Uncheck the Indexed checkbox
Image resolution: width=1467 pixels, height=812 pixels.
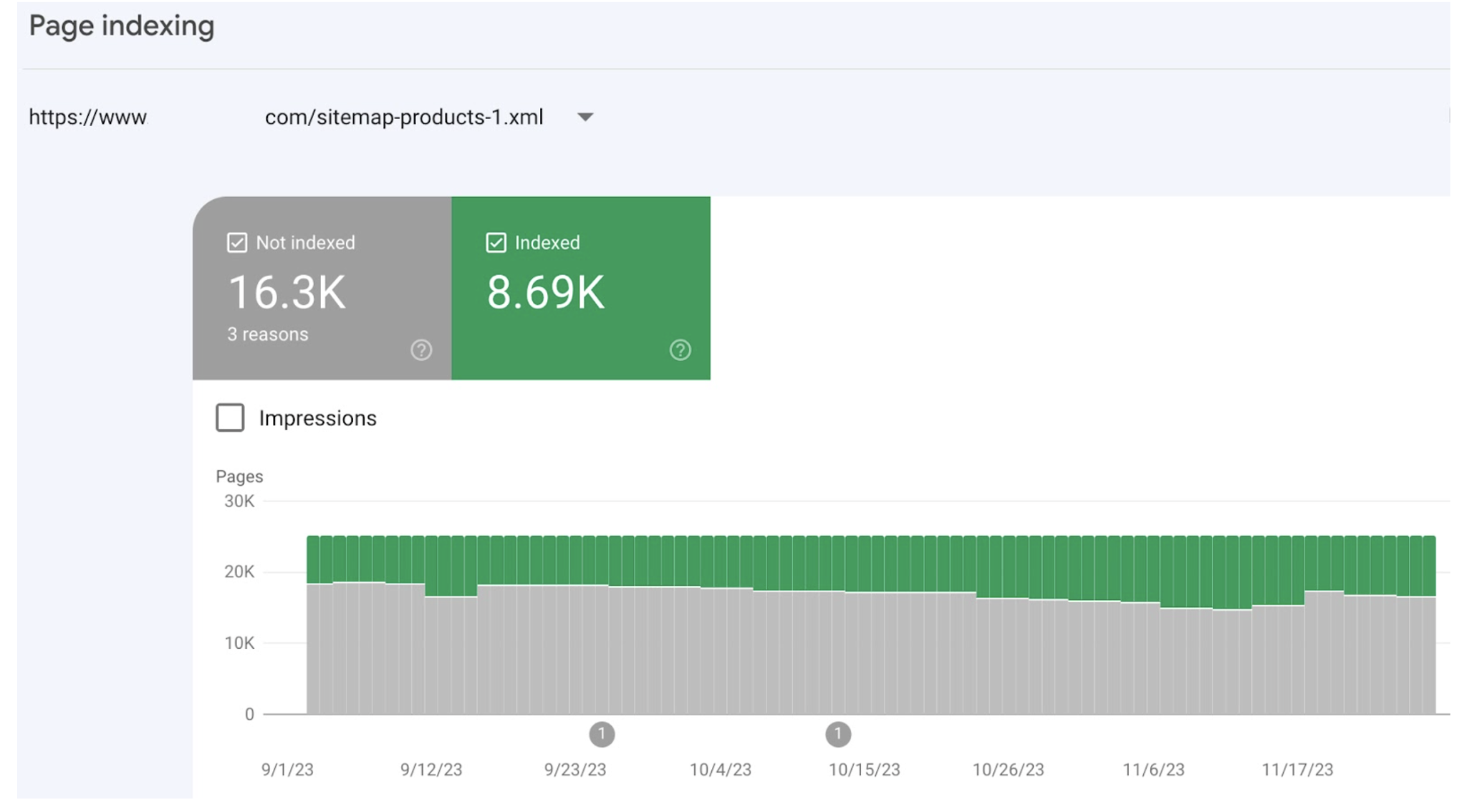tap(496, 243)
